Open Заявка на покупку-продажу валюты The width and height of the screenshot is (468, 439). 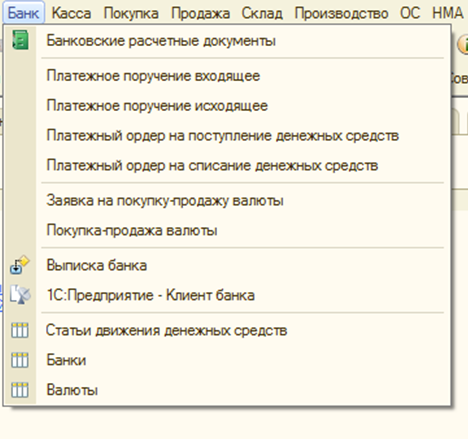click(x=227, y=200)
